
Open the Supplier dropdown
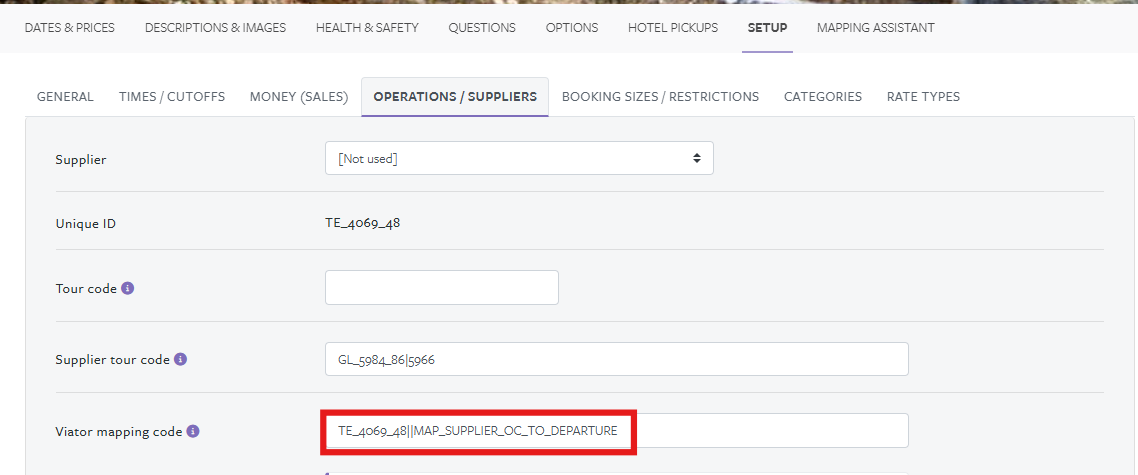pyautogui.click(x=519, y=158)
